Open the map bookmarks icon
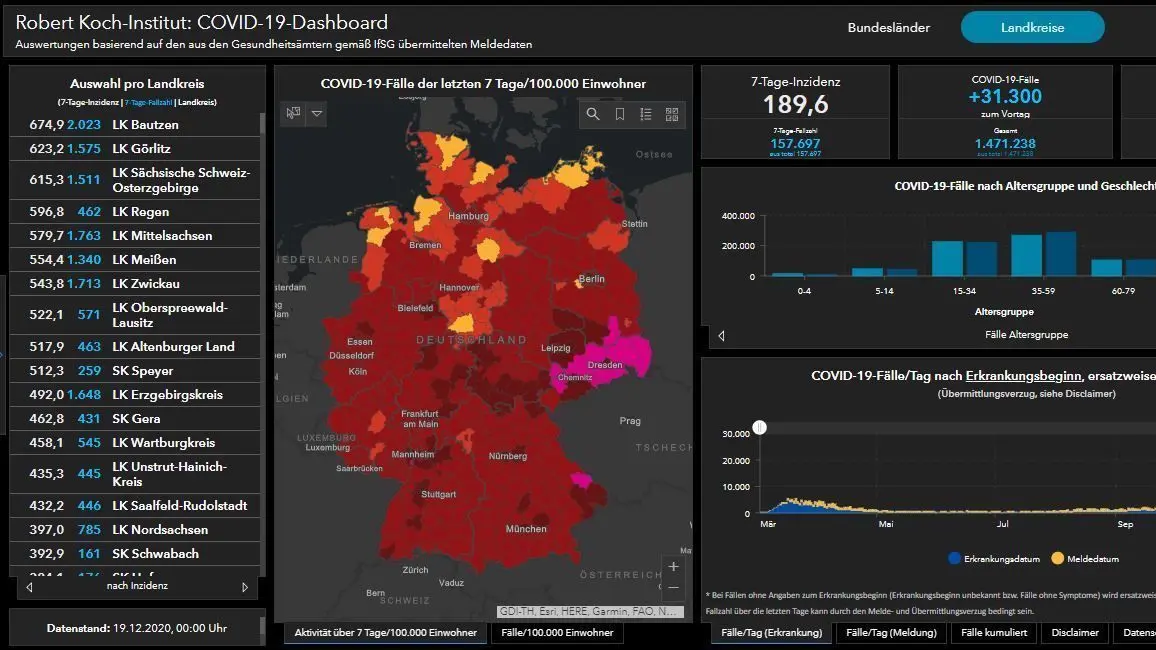This screenshot has height=650, width=1156. [x=620, y=114]
